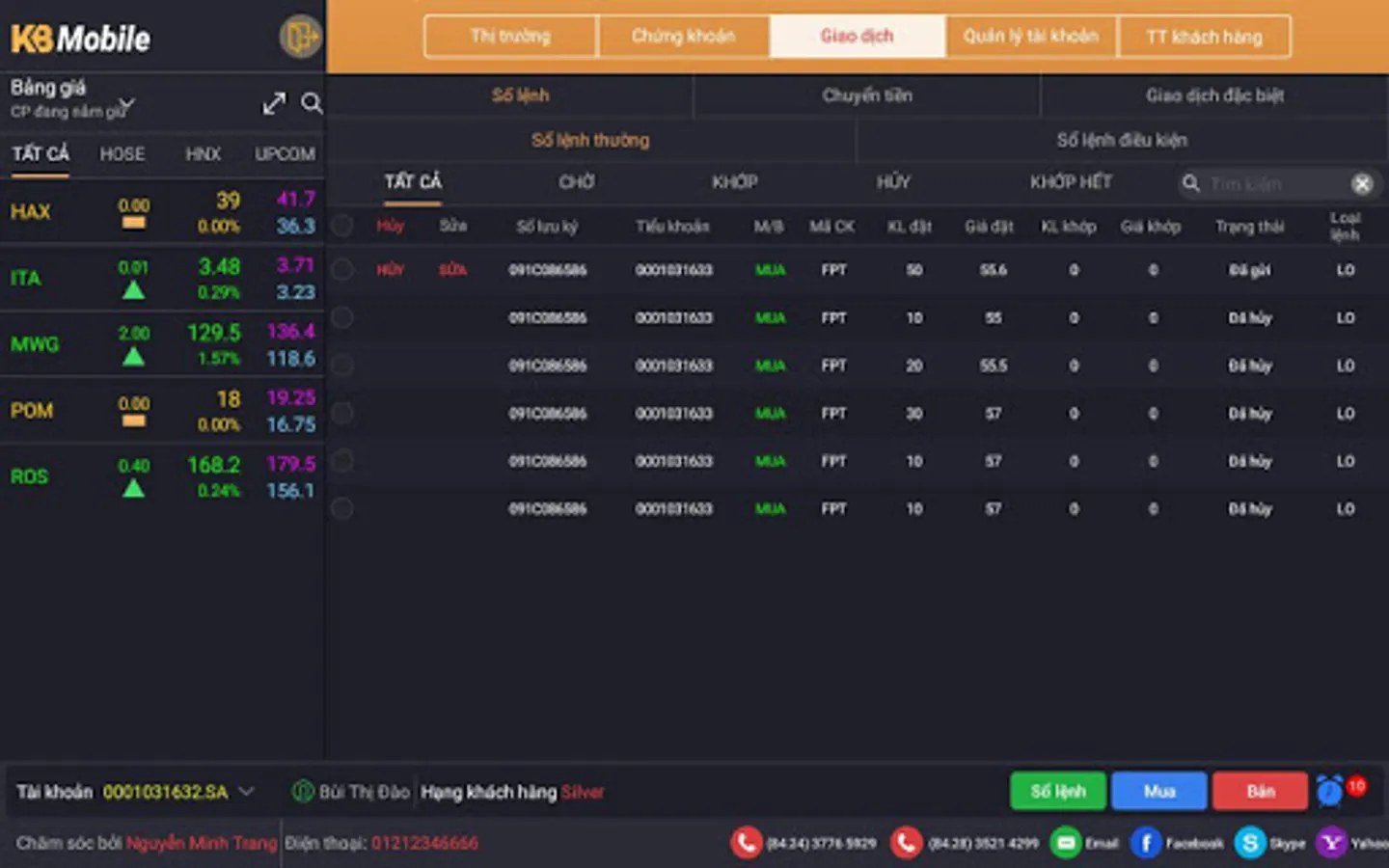
Task: Click the red Bán sell button
Action: (x=1260, y=791)
